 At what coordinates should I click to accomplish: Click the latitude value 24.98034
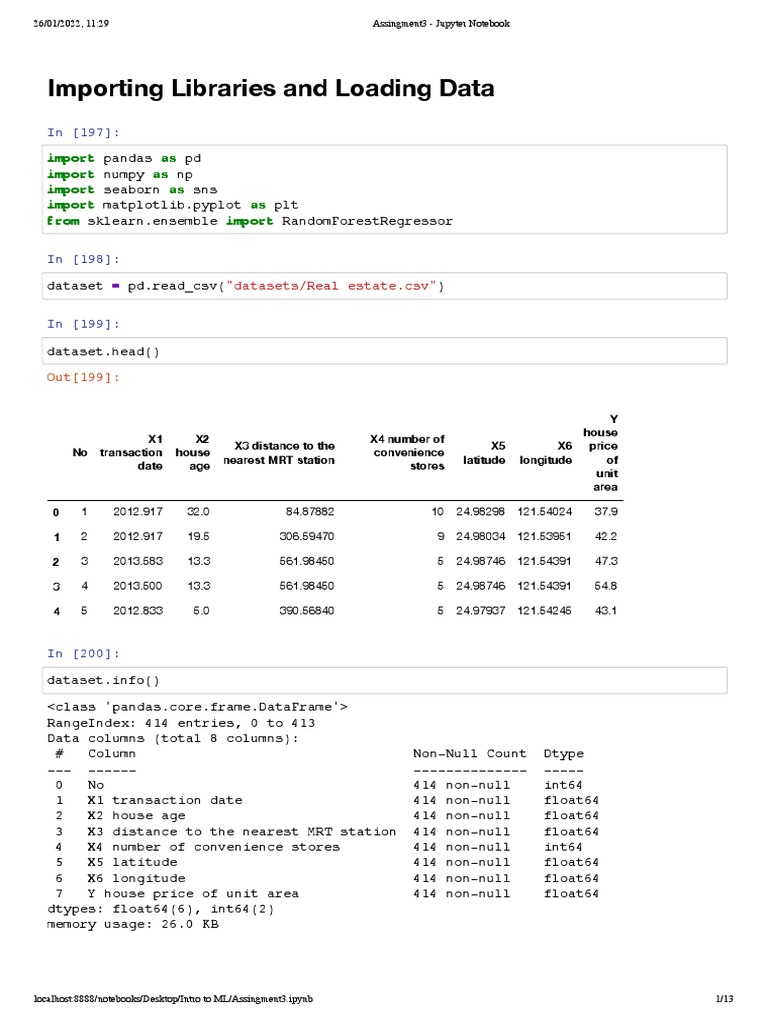(x=481, y=536)
